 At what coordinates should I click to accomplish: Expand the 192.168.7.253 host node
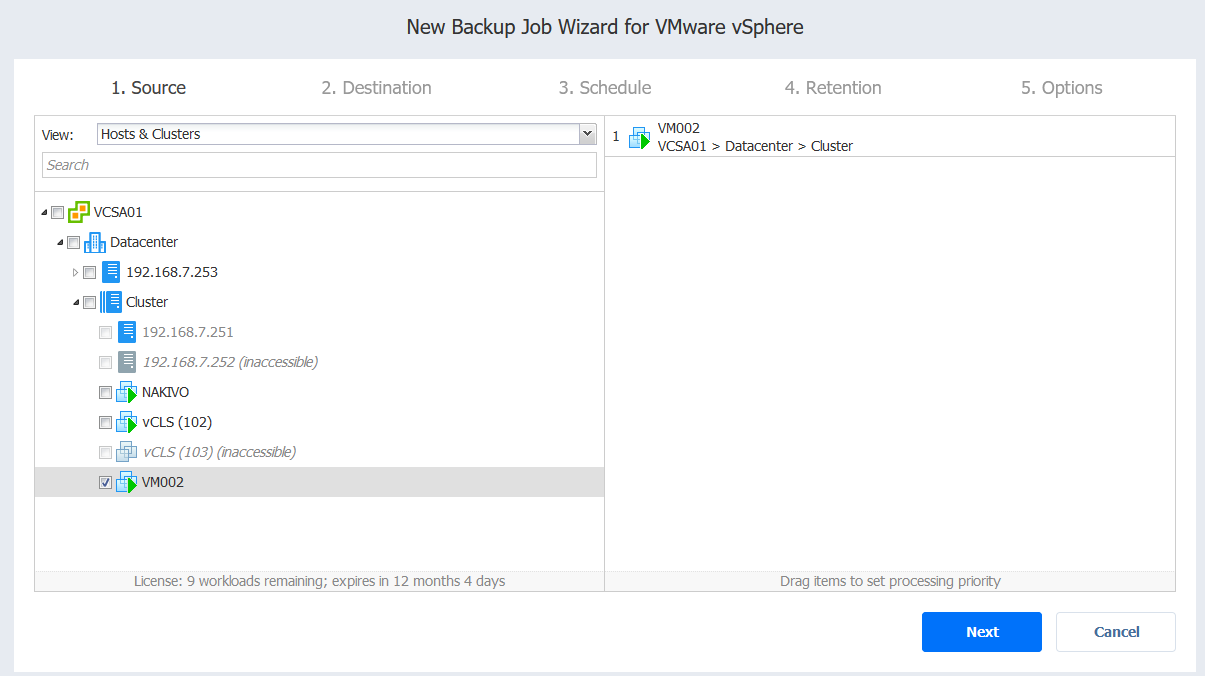coord(75,273)
